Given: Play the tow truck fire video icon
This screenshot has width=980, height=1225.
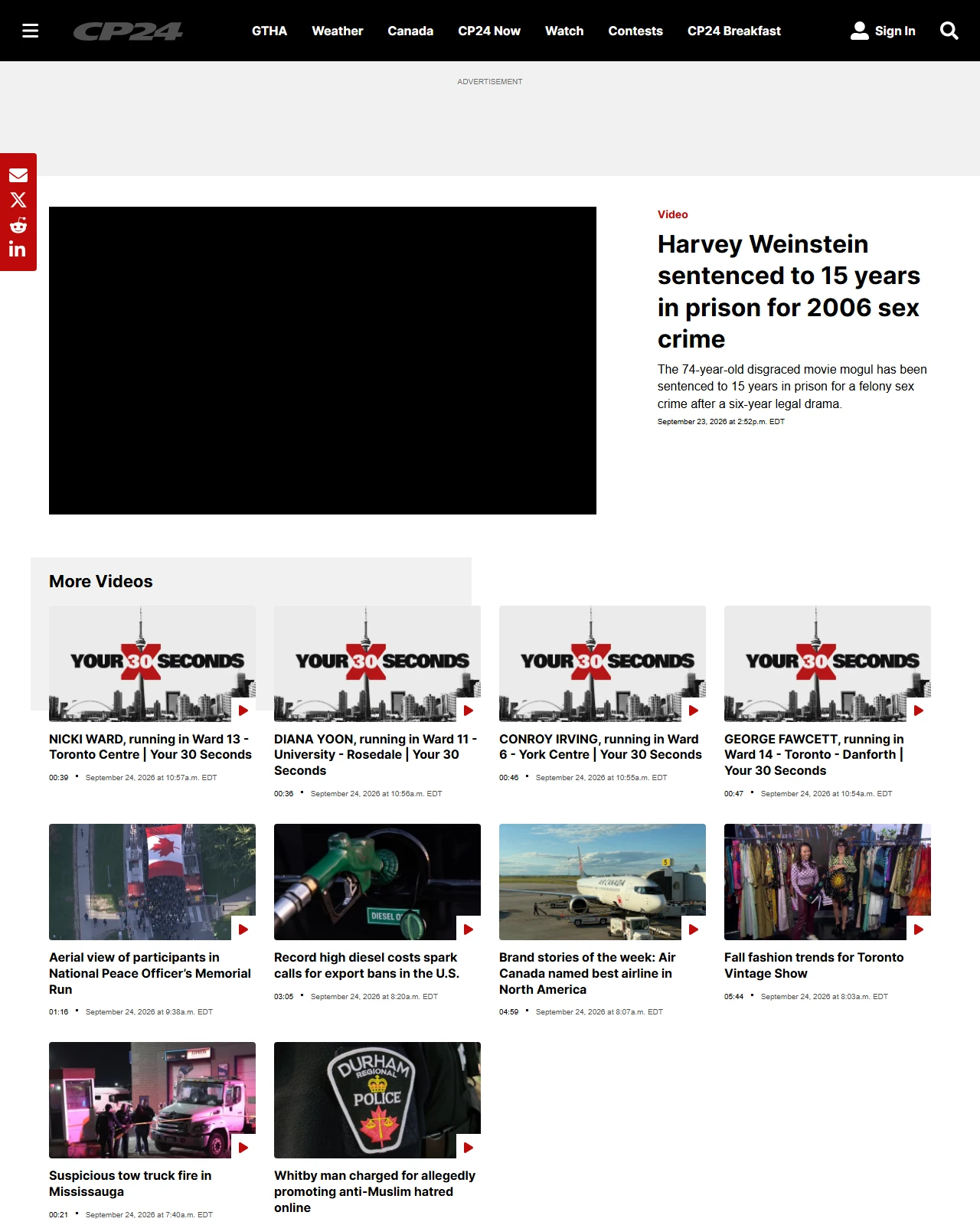Looking at the screenshot, I should pos(243,1147).
